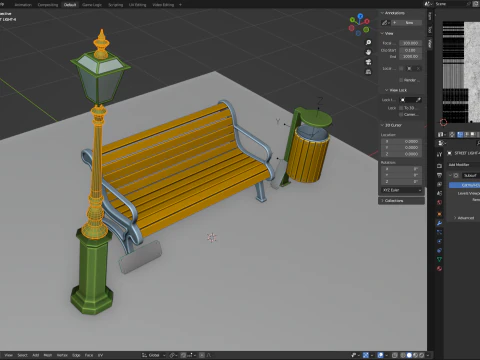Open the Add Modifier dropdown

coord(463,165)
